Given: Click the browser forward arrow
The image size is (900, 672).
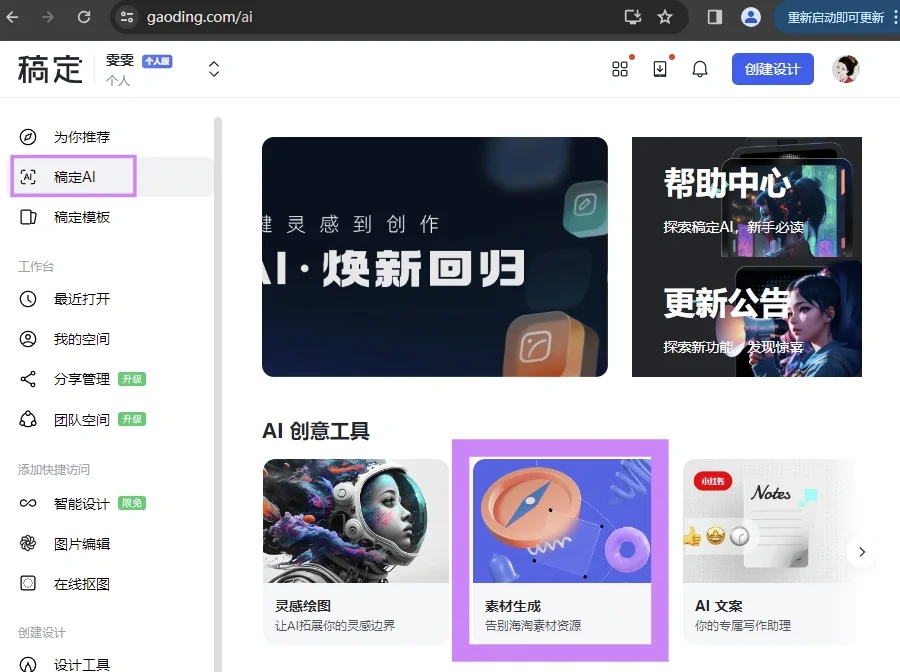Looking at the screenshot, I should 48,17.
